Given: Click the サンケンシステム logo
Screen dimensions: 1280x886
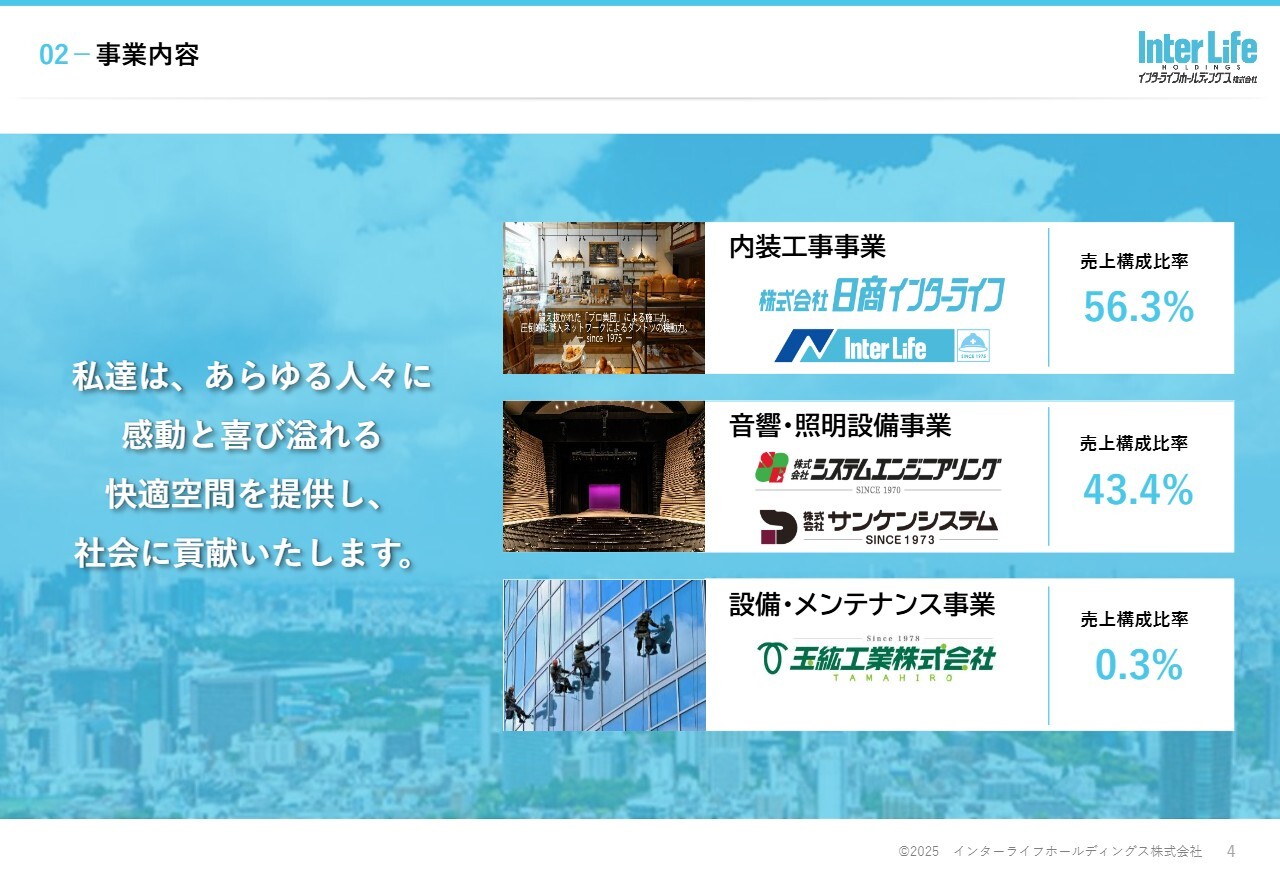Looking at the screenshot, I should coord(877,526).
